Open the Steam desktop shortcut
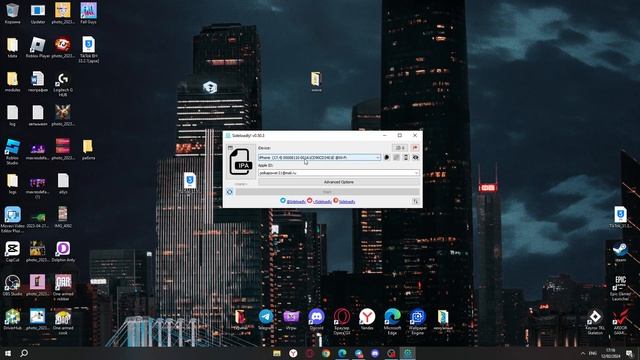The image size is (640, 360). click(620, 251)
